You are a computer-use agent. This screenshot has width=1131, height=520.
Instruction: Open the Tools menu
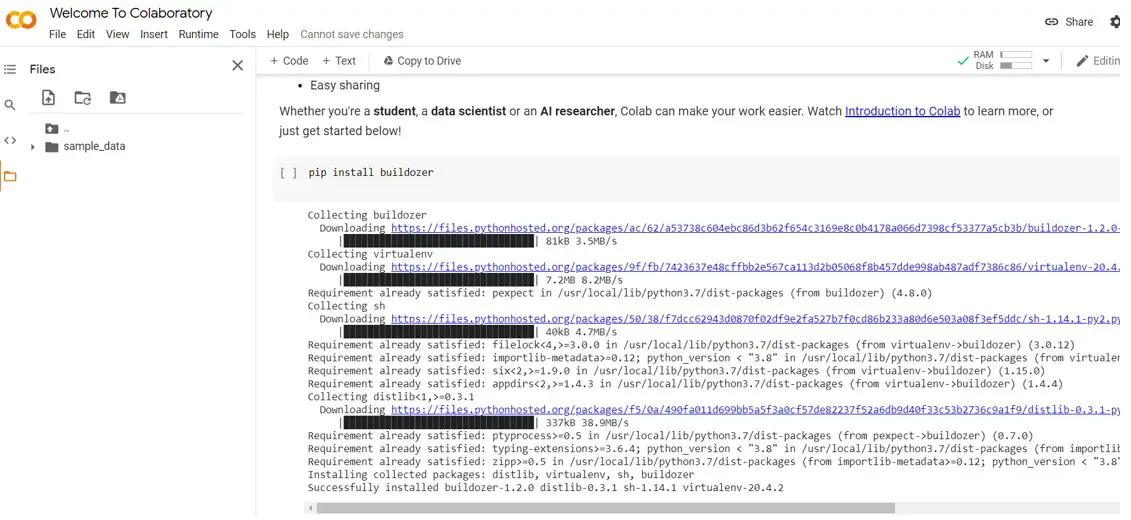(x=242, y=34)
